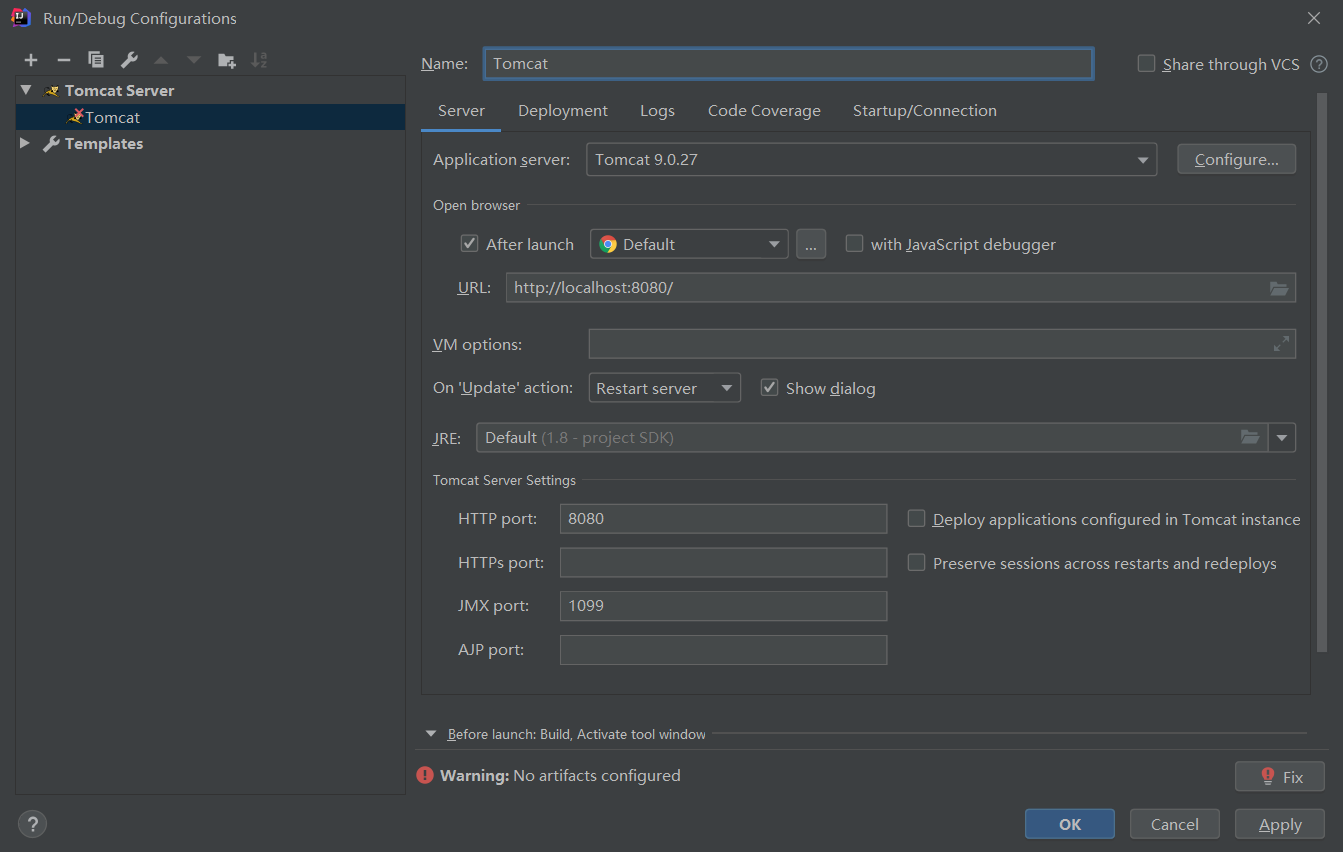
Task: Open help with question mark button
Action: point(33,824)
